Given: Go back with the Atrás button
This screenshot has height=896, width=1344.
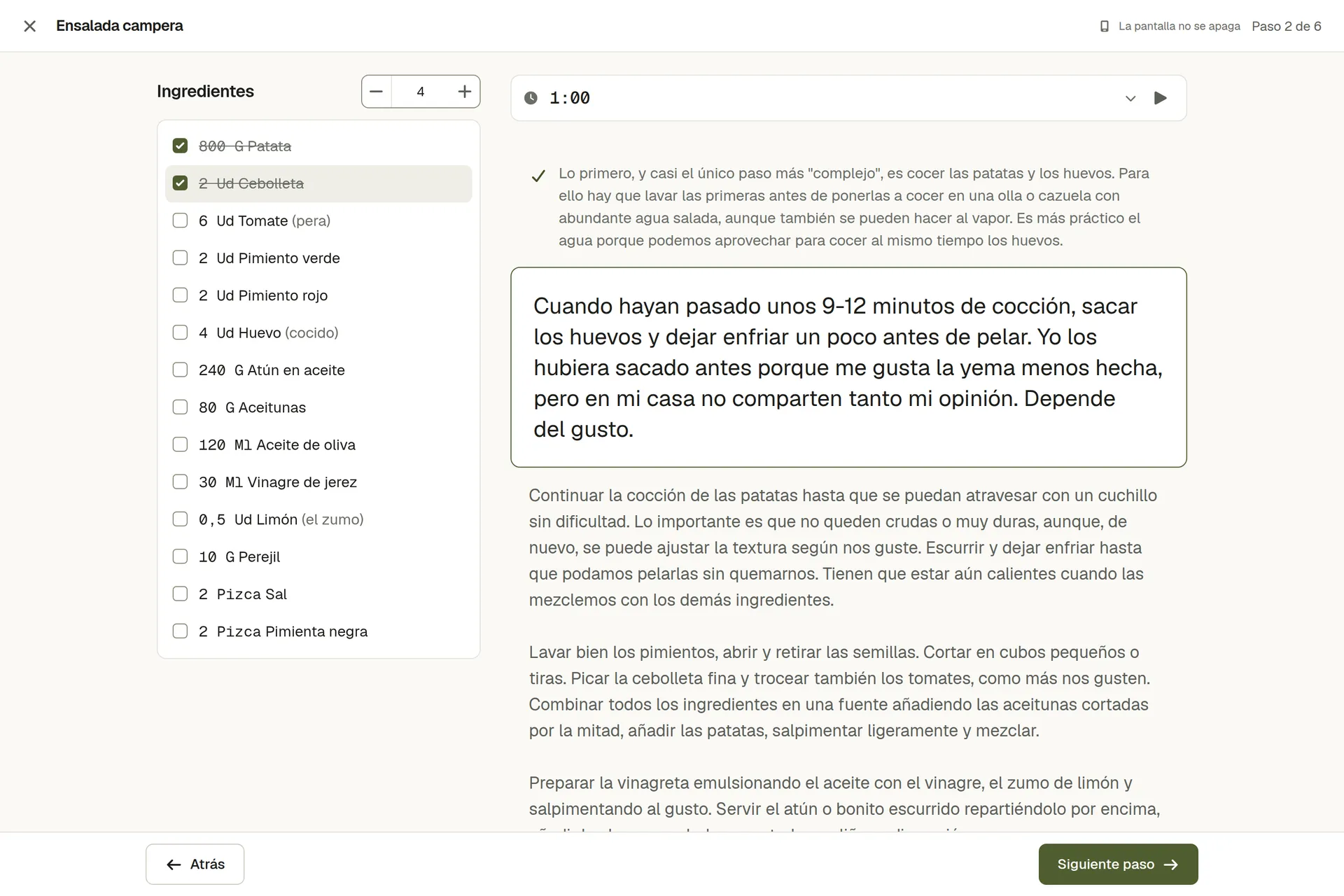Looking at the screenshot, I should coord(195,864).
